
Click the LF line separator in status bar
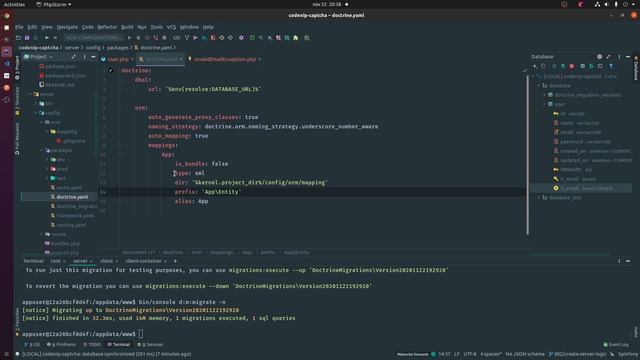point(457,354)
